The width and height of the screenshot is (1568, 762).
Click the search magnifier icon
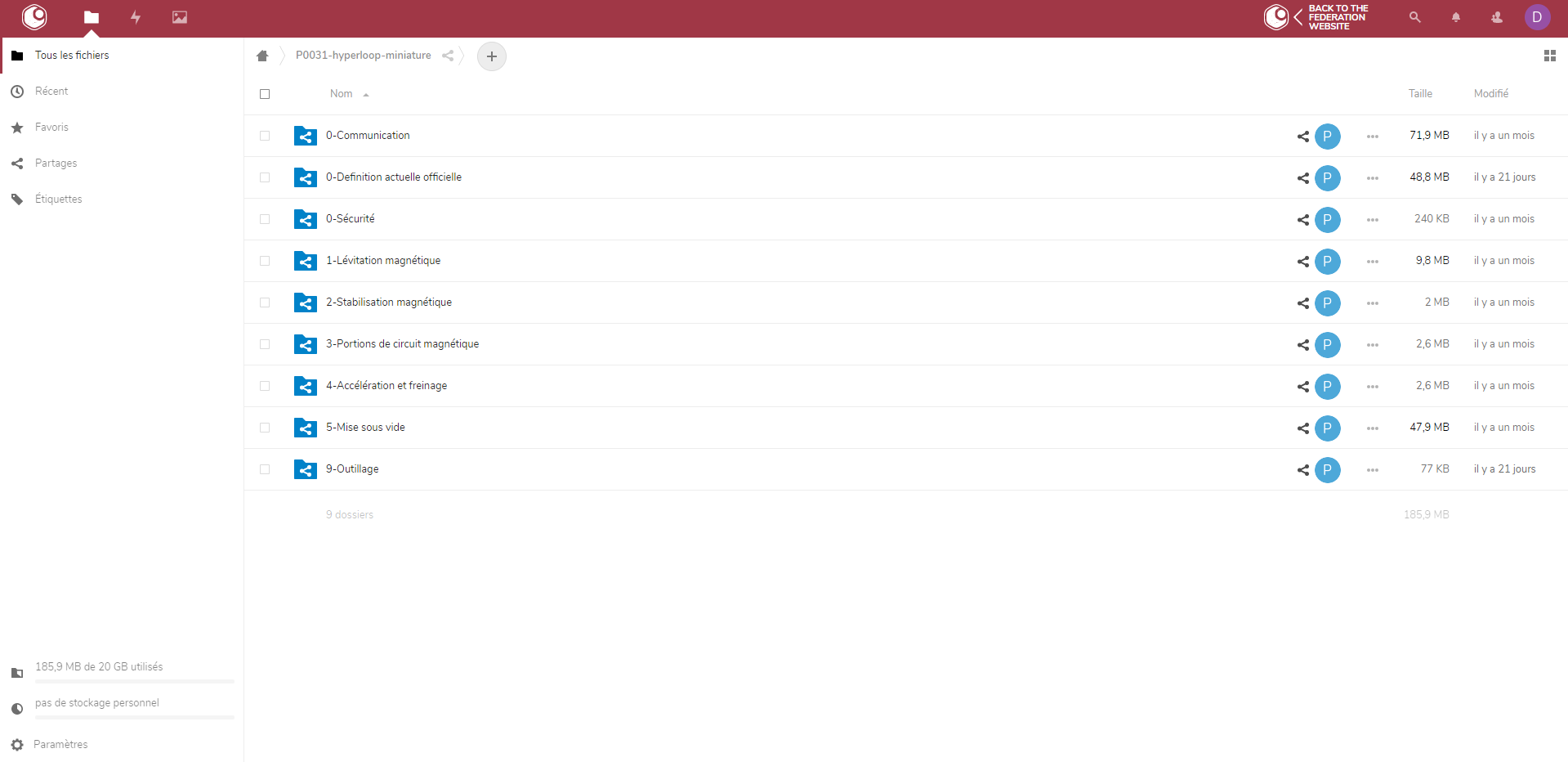pos(1414,17)
